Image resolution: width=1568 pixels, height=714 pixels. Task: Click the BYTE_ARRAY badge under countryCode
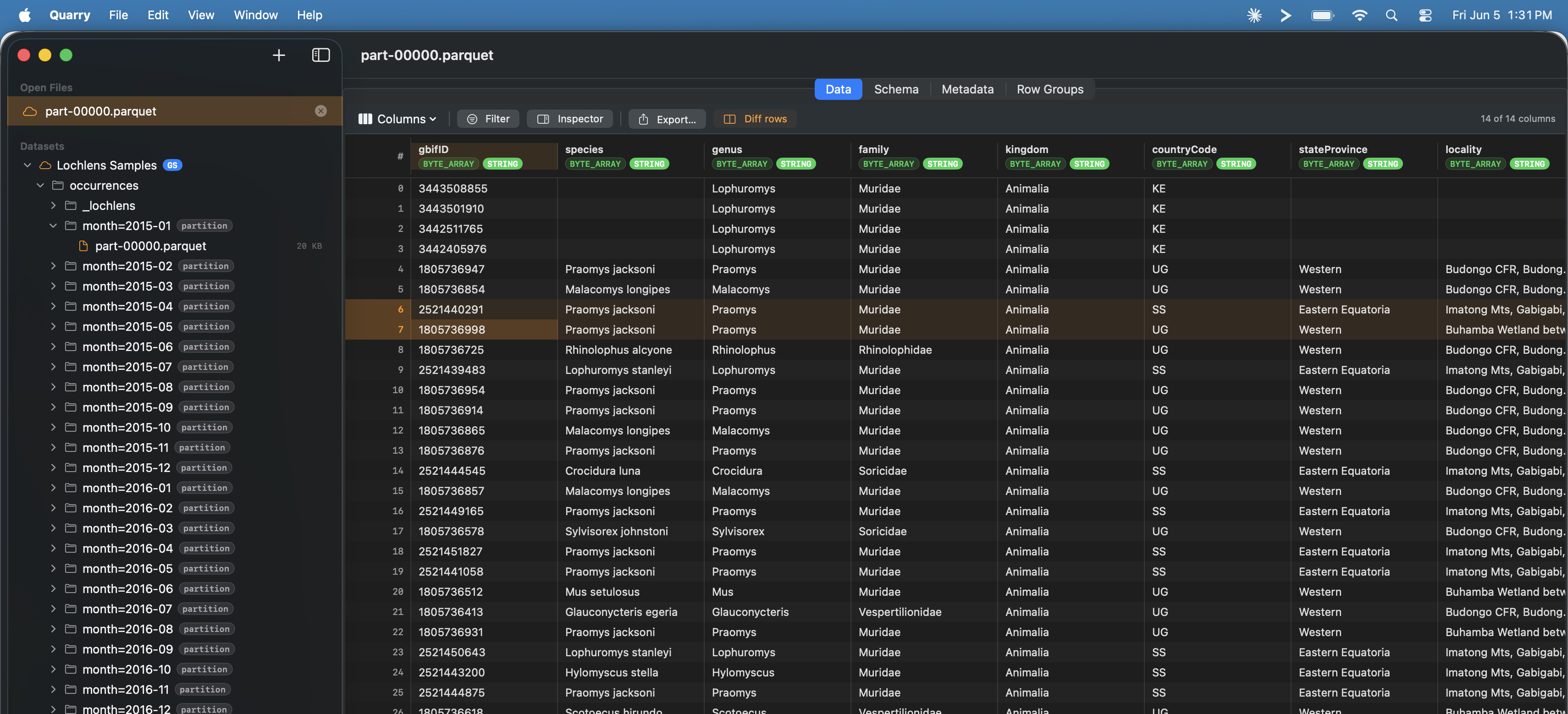click(x=1182, y=164)
